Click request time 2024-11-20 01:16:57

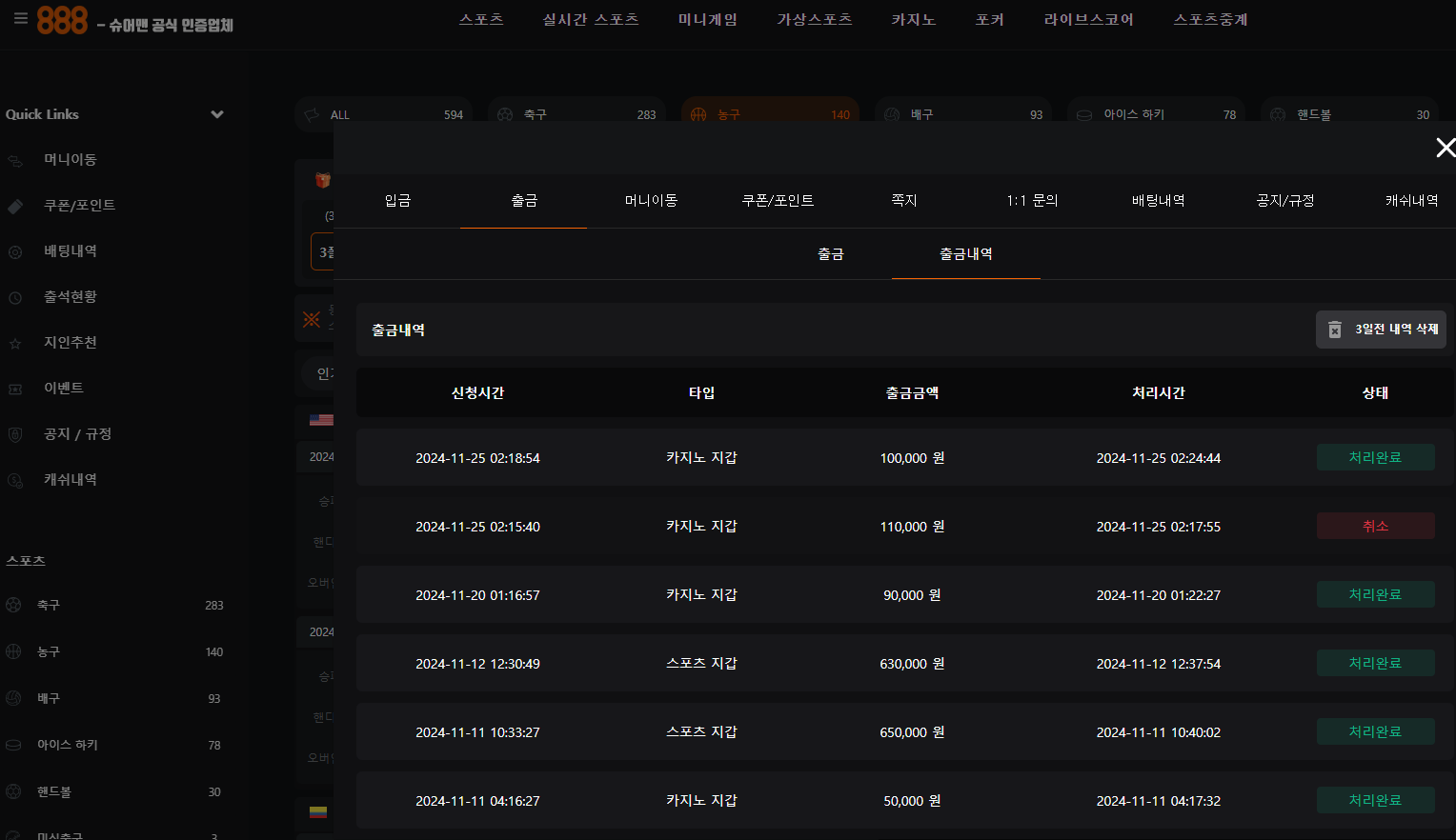[477, 595]
